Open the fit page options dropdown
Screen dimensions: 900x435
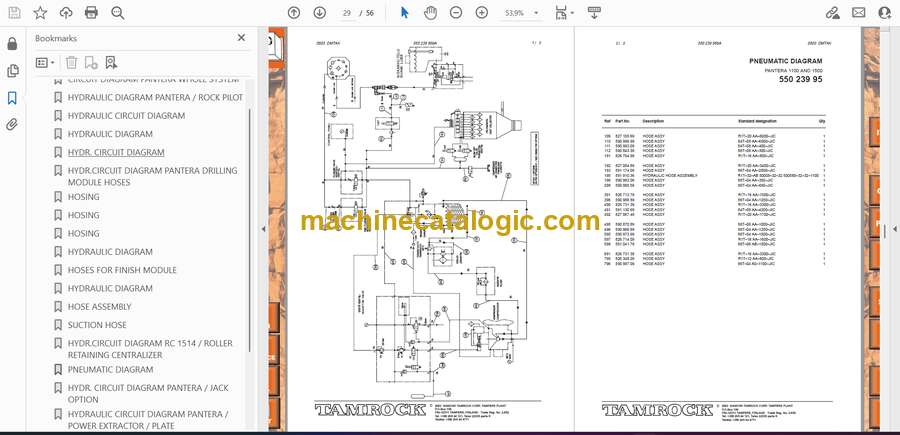(565, 13)
